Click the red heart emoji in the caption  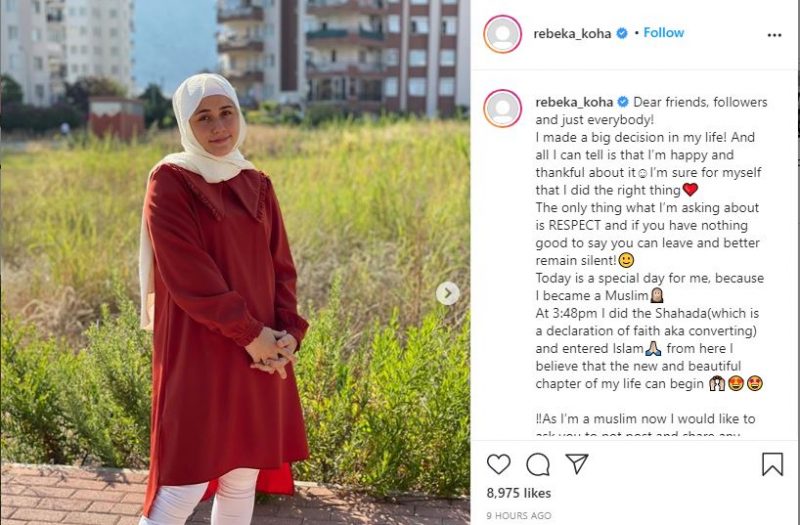pos(690,190)
